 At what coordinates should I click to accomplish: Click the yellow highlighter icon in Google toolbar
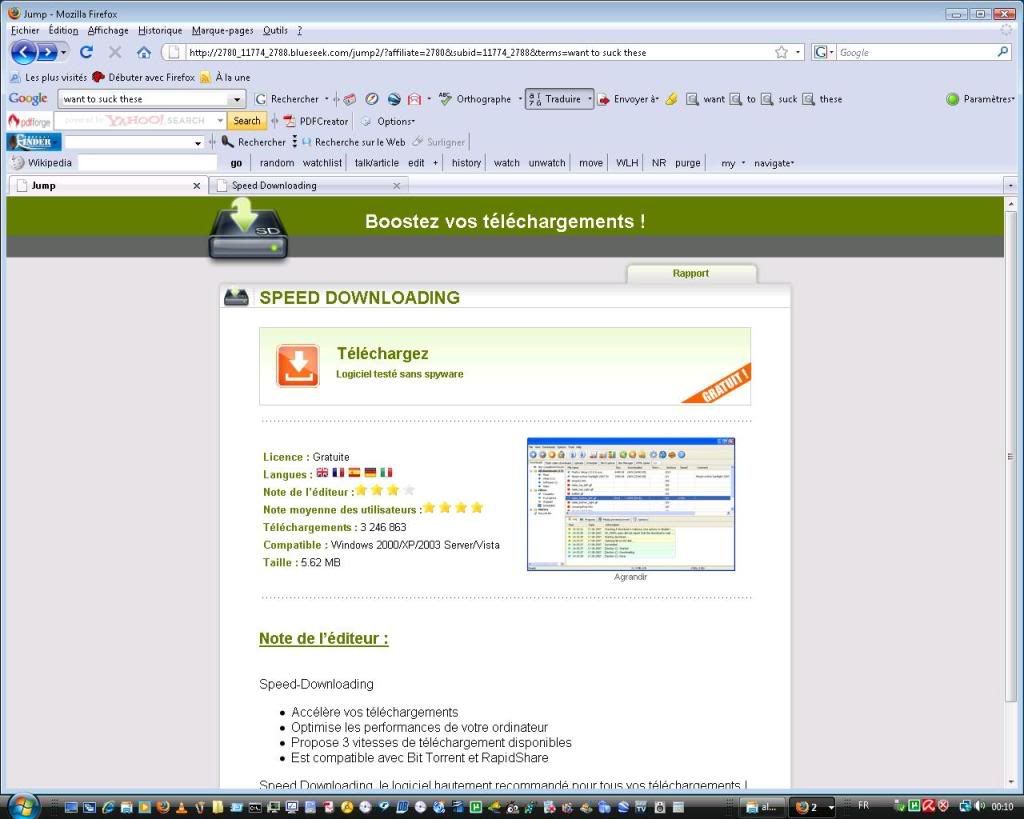point(671,99)
